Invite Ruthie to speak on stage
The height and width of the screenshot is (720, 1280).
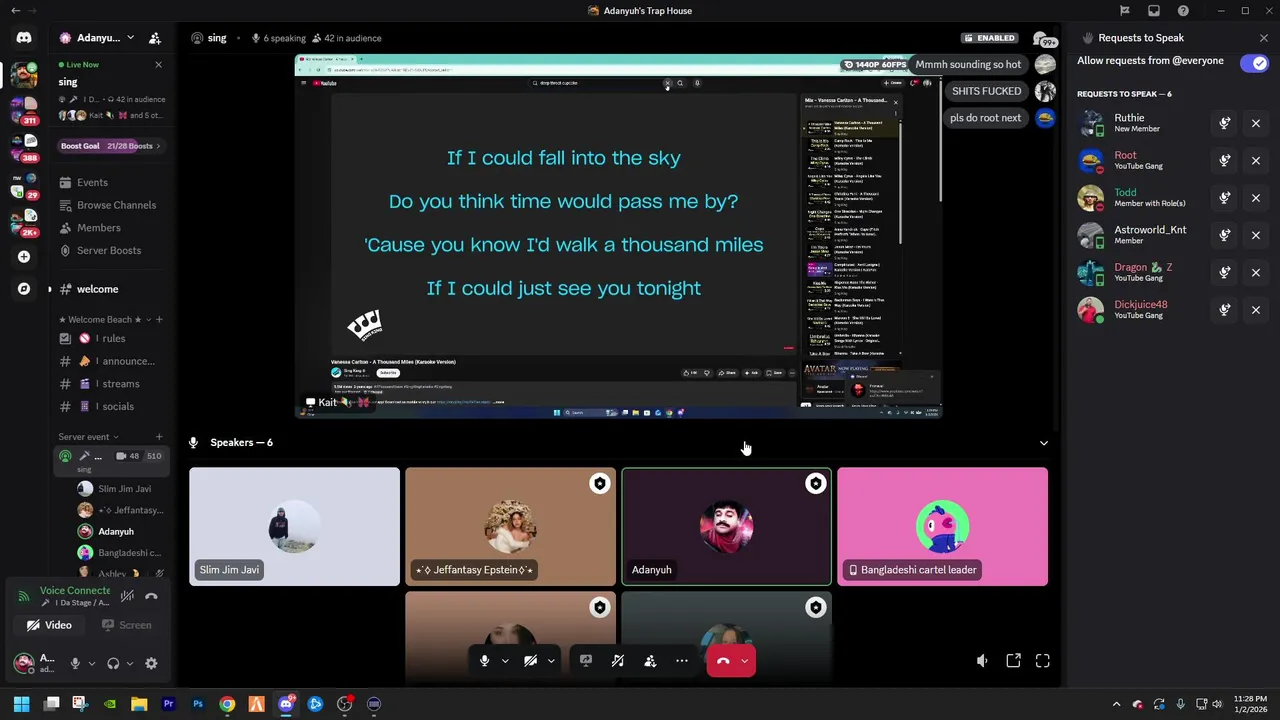pyautogui.click(x=1224, y=123)
